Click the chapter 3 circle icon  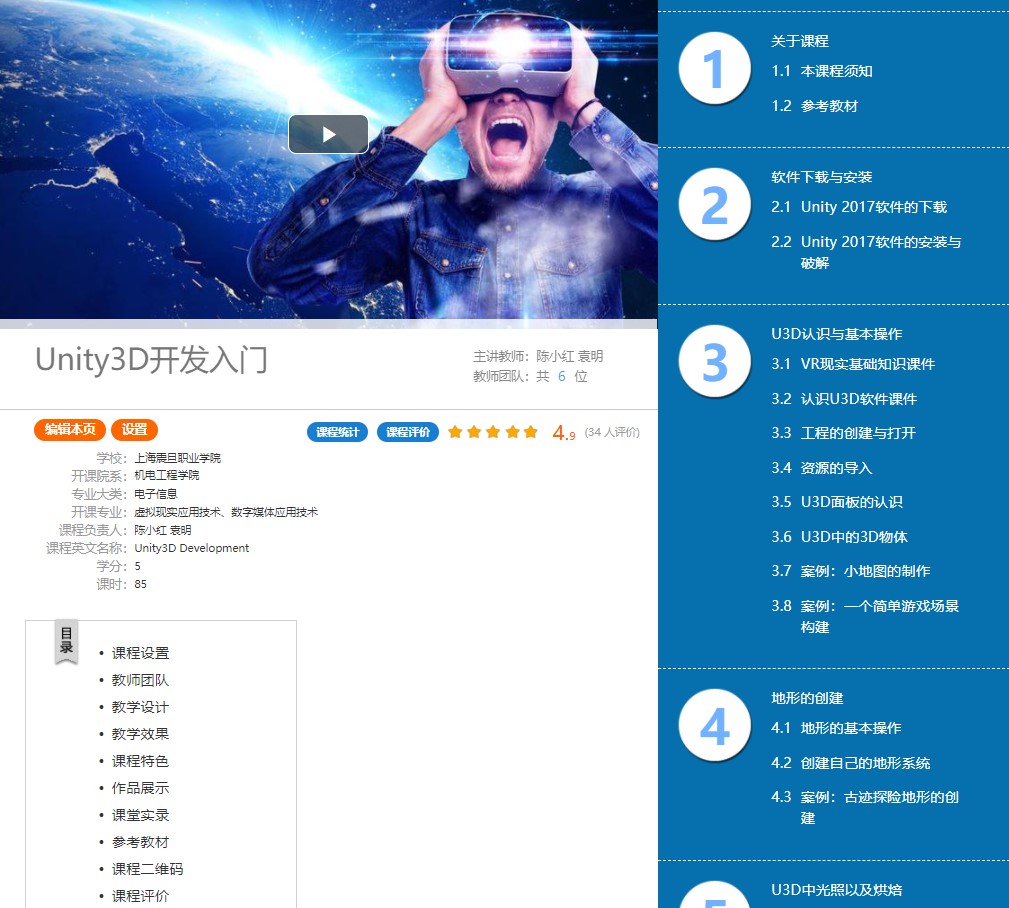(714, 362)
